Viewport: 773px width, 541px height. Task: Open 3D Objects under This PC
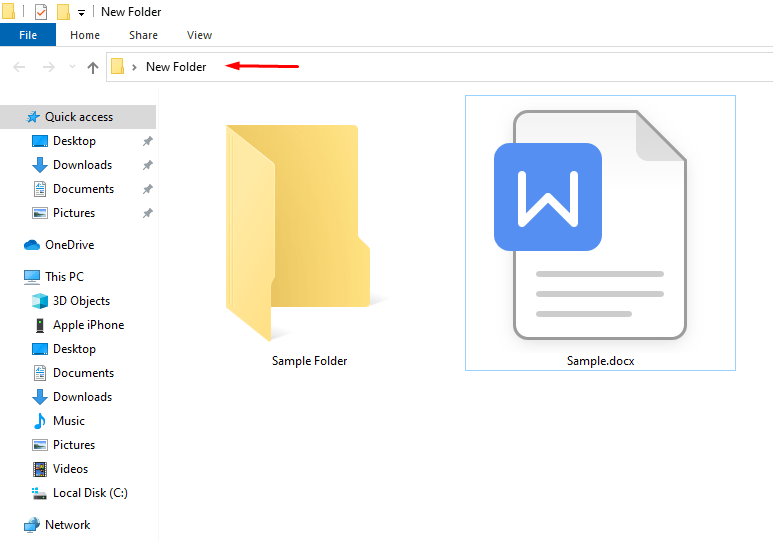81,301
